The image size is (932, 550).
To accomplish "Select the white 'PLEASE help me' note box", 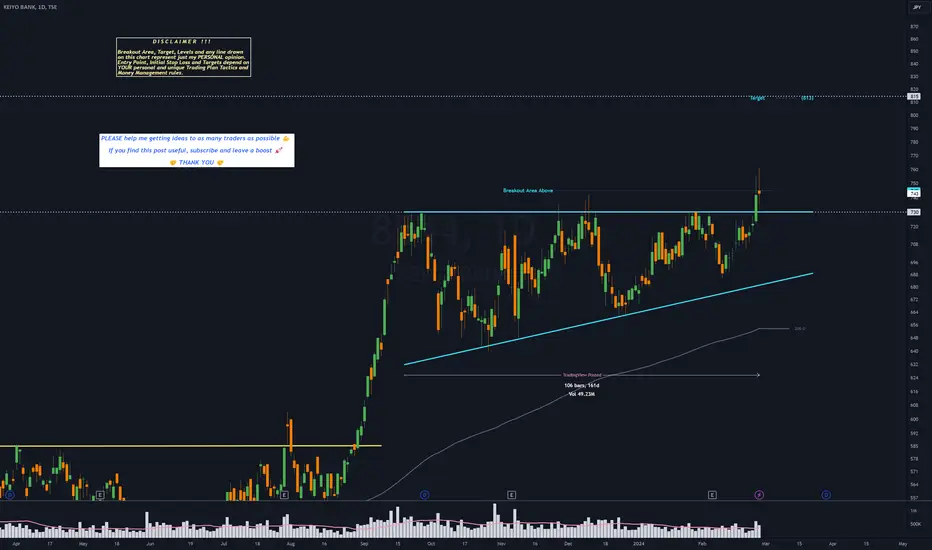I will pyautogui.click(x=197, y=150).
